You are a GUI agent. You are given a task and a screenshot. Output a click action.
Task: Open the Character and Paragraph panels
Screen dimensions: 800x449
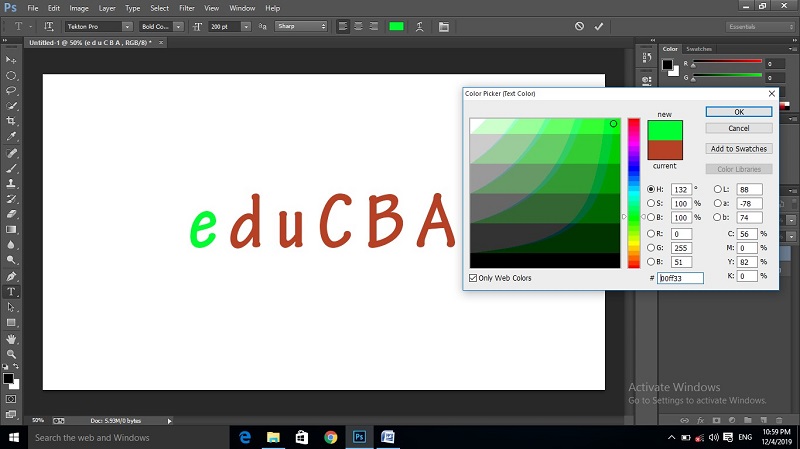444,27
